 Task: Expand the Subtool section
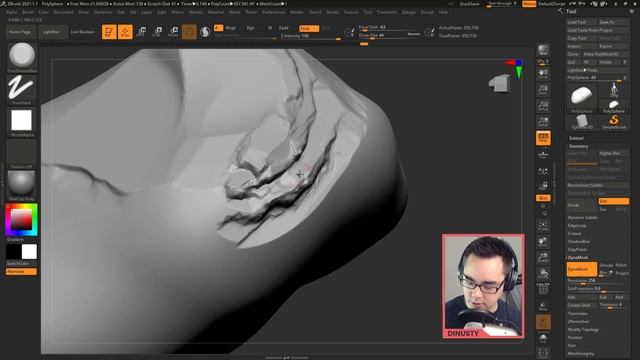tap(576, 138)
